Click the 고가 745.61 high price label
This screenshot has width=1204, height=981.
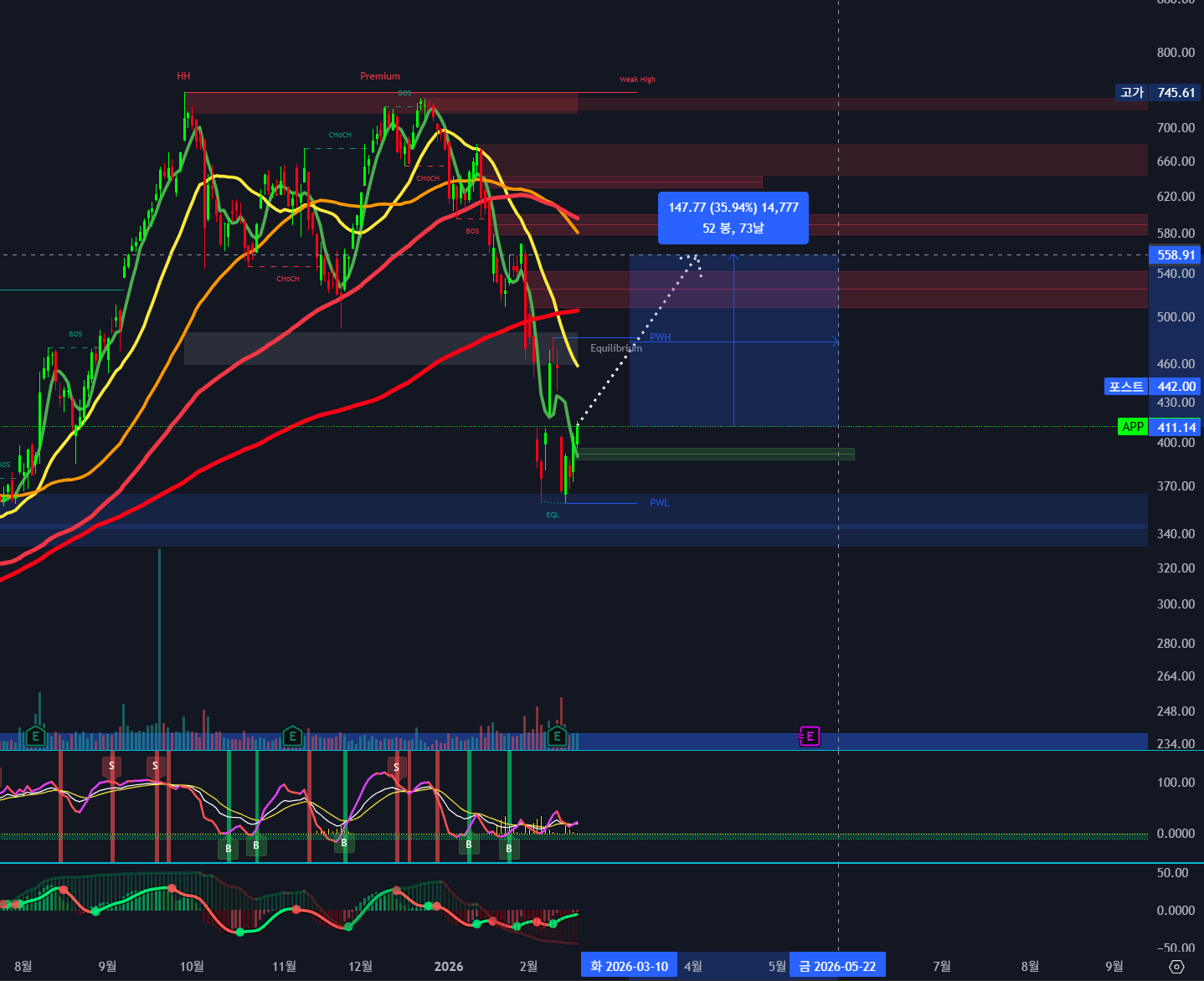point(1159,92)
